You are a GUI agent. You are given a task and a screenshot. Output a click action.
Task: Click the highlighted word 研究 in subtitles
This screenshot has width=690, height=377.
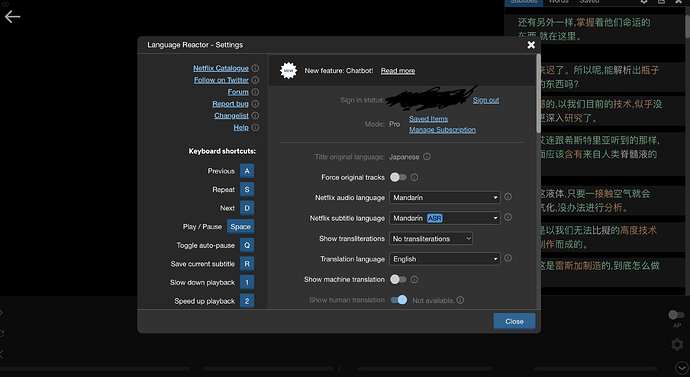pyautogui.click(x=573, y=118)
